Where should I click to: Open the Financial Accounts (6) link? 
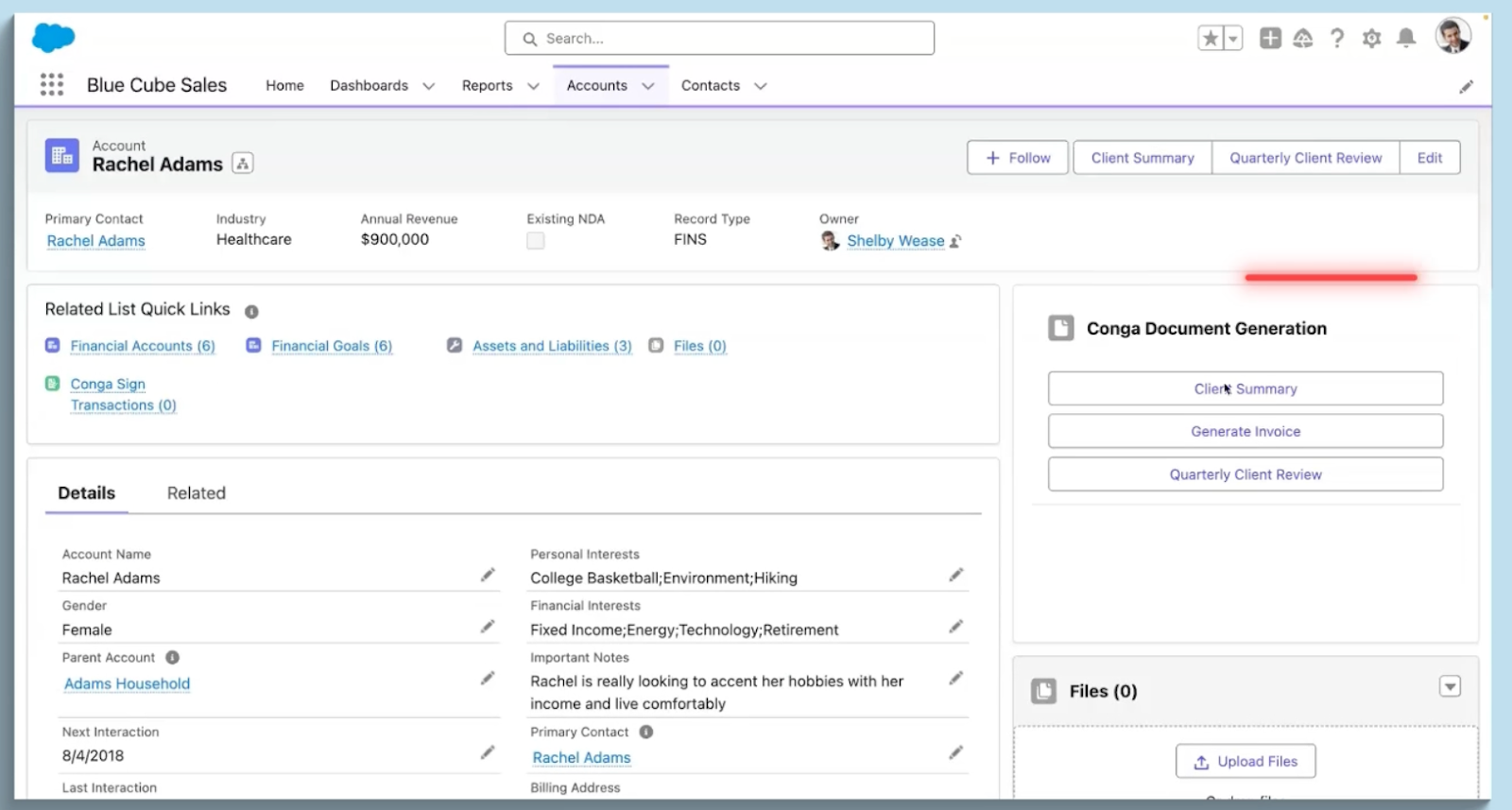click(143, 347)
